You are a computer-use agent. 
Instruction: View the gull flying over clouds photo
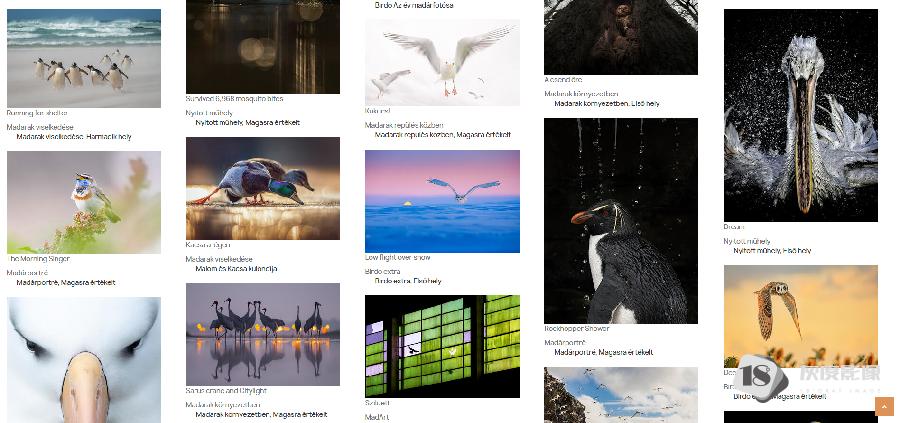click(443, 201)
